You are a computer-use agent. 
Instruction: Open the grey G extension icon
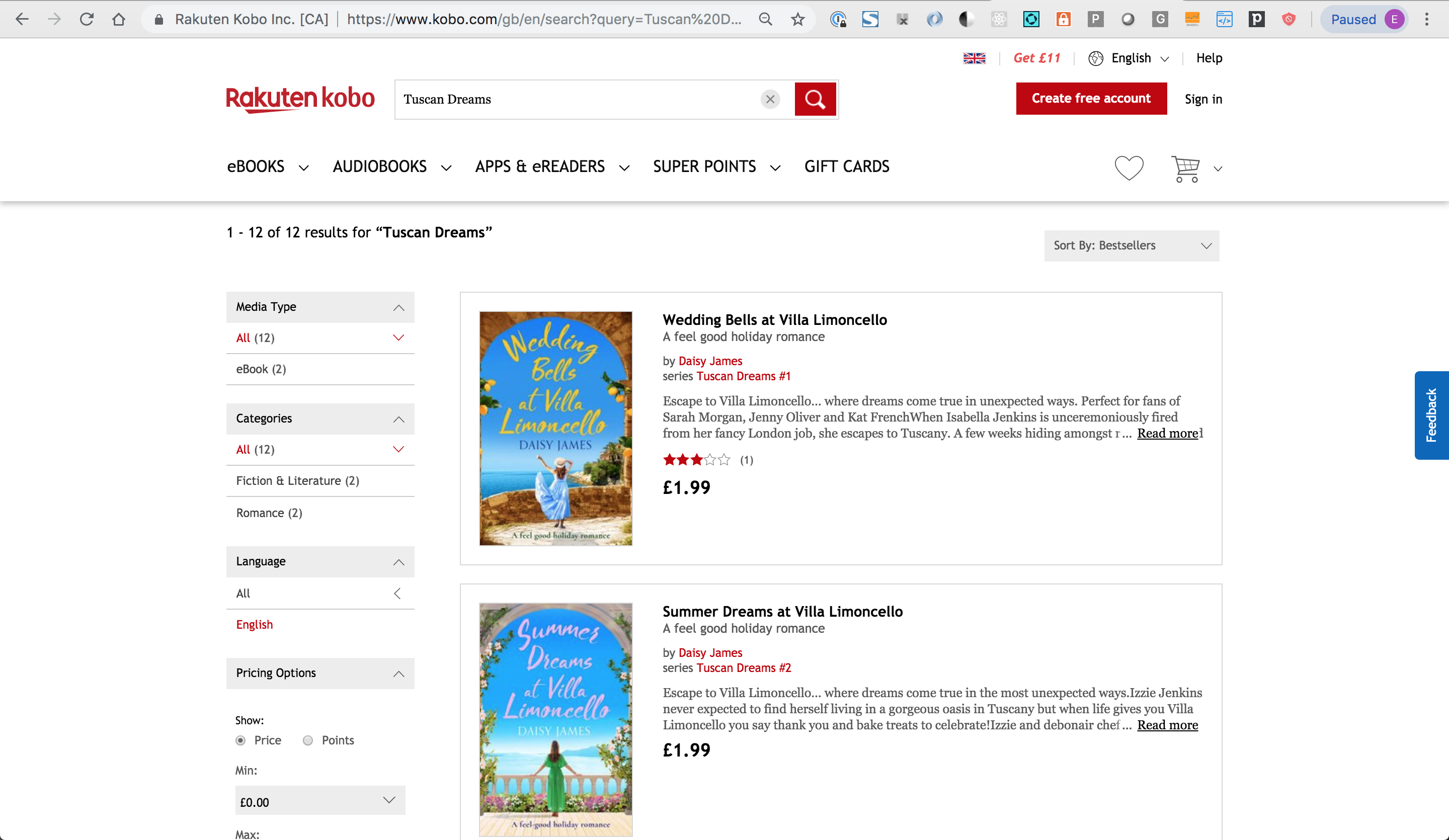(x=1160, y=19)
